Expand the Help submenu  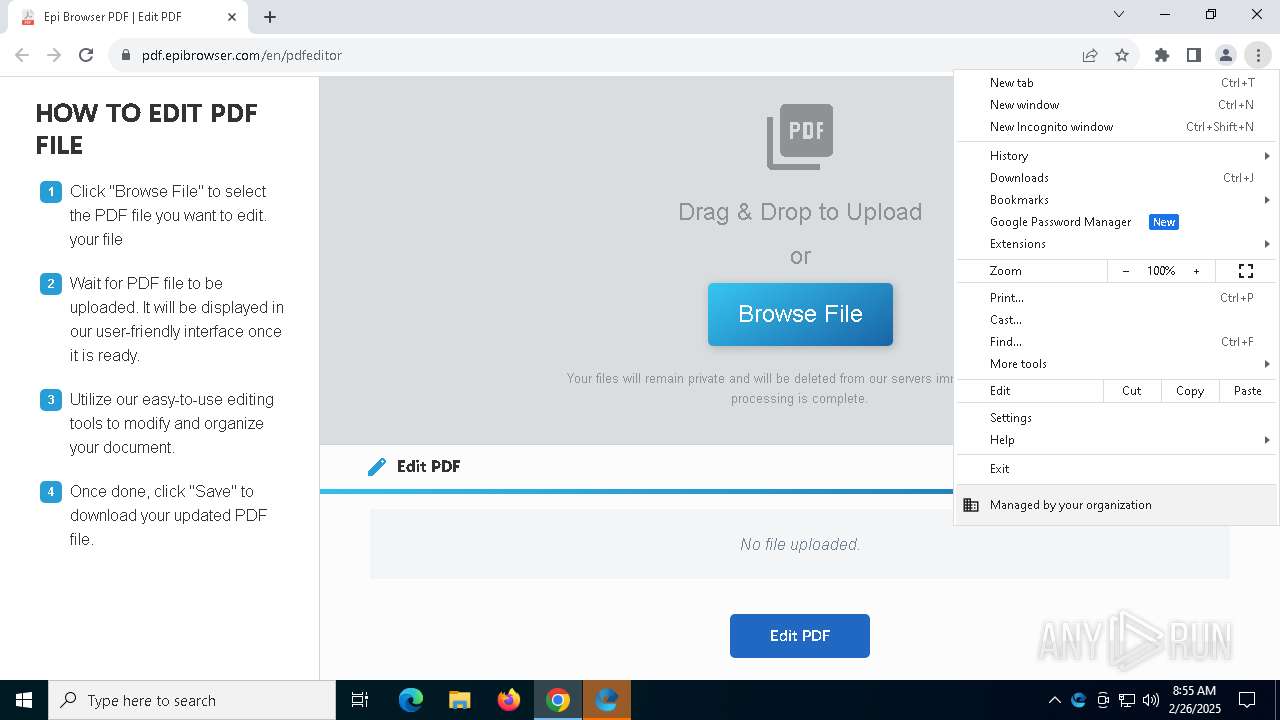point(1116,440)
